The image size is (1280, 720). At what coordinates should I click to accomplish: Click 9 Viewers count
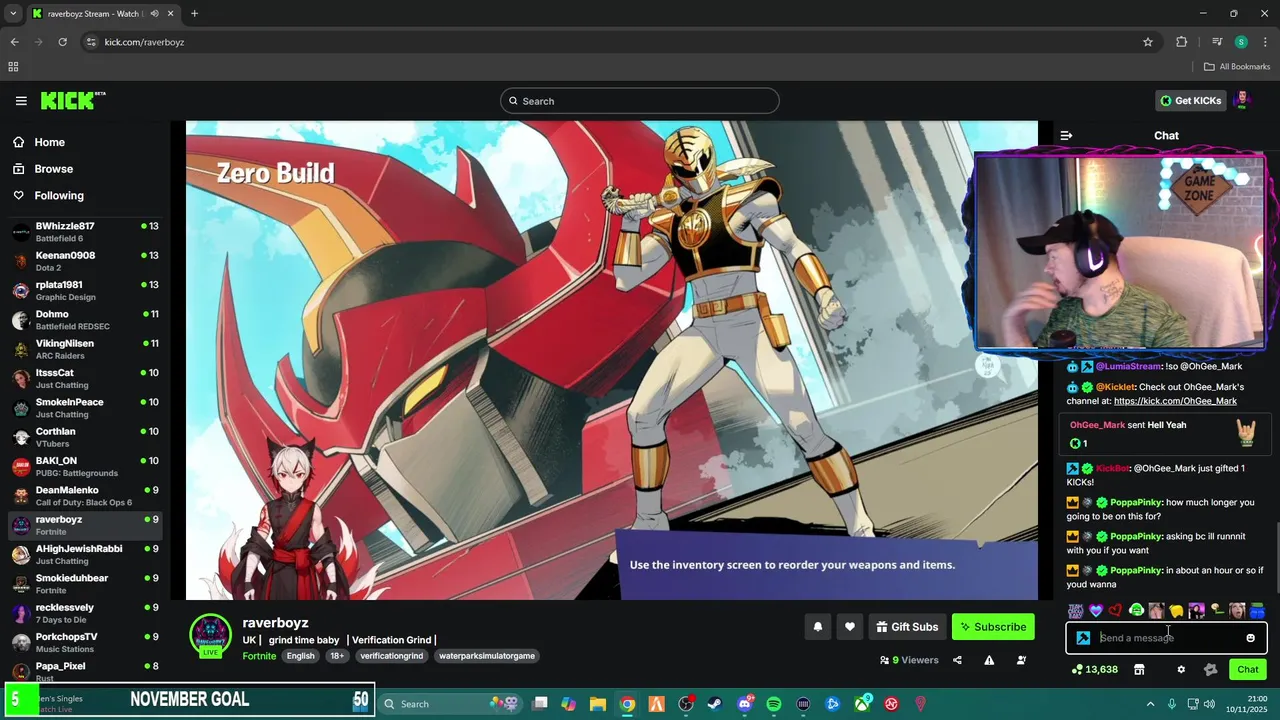pyautogui.click(x=909, y=660)
